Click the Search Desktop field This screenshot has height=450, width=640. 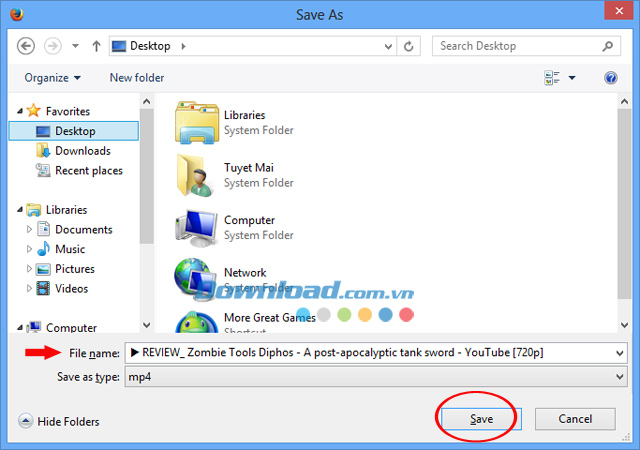click(527, 46)
